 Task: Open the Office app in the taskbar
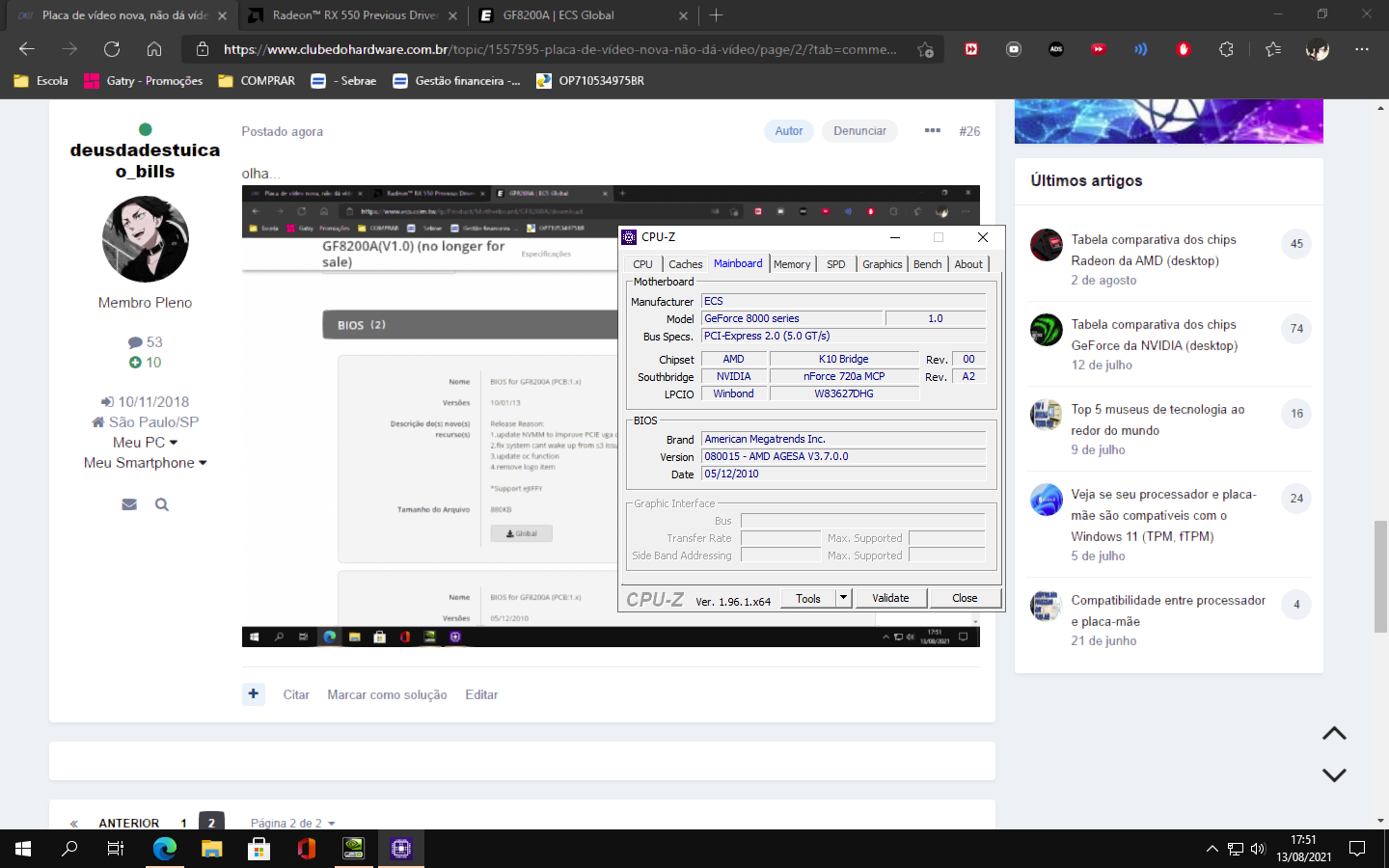click(306, 849)
